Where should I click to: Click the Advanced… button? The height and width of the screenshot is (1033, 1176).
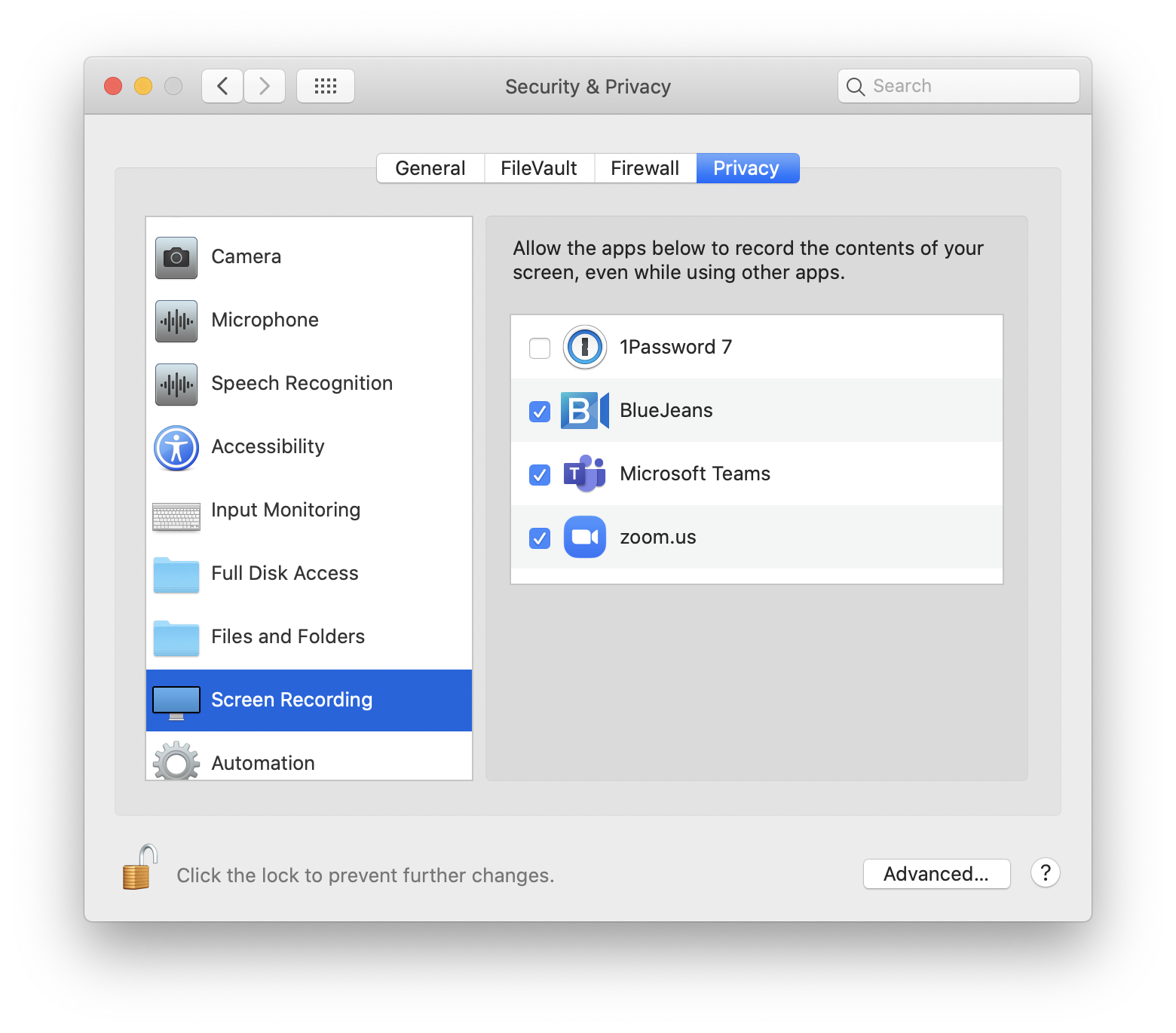(x=936, y=874)
